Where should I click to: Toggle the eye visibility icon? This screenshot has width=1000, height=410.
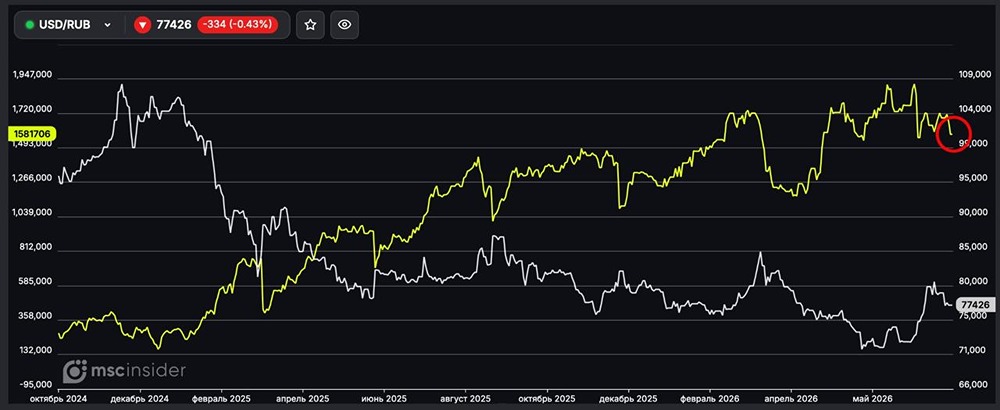pos(344,25)
